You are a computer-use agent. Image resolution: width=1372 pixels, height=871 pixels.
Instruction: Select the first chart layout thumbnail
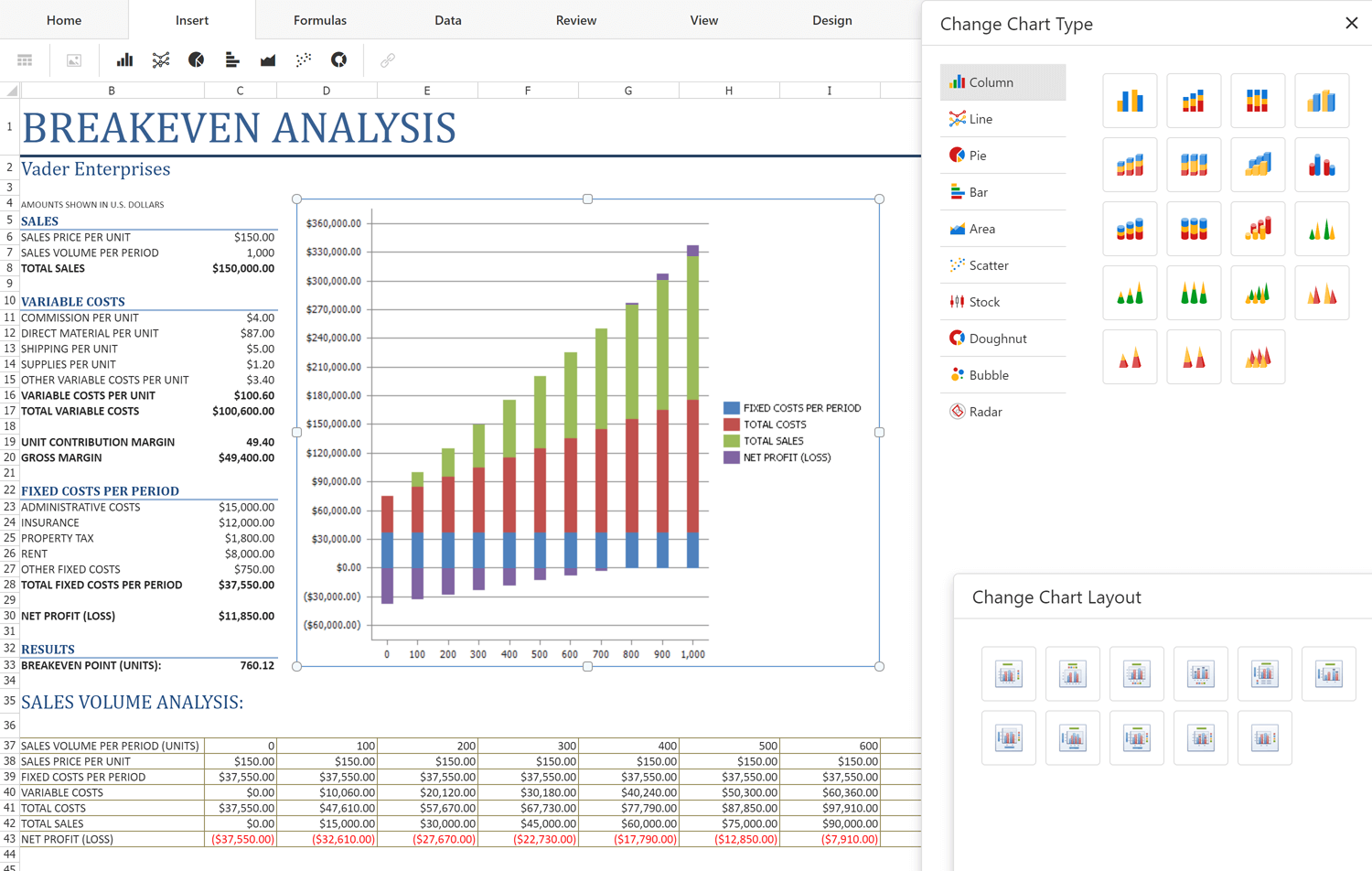tap(1008, 674)
